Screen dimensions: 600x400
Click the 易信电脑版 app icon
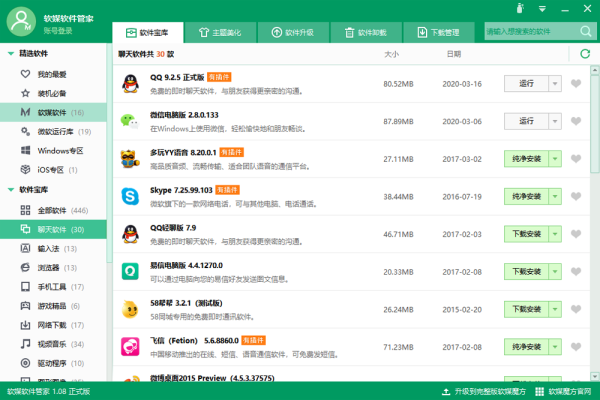pyautogui.click(x=130, y=271)
